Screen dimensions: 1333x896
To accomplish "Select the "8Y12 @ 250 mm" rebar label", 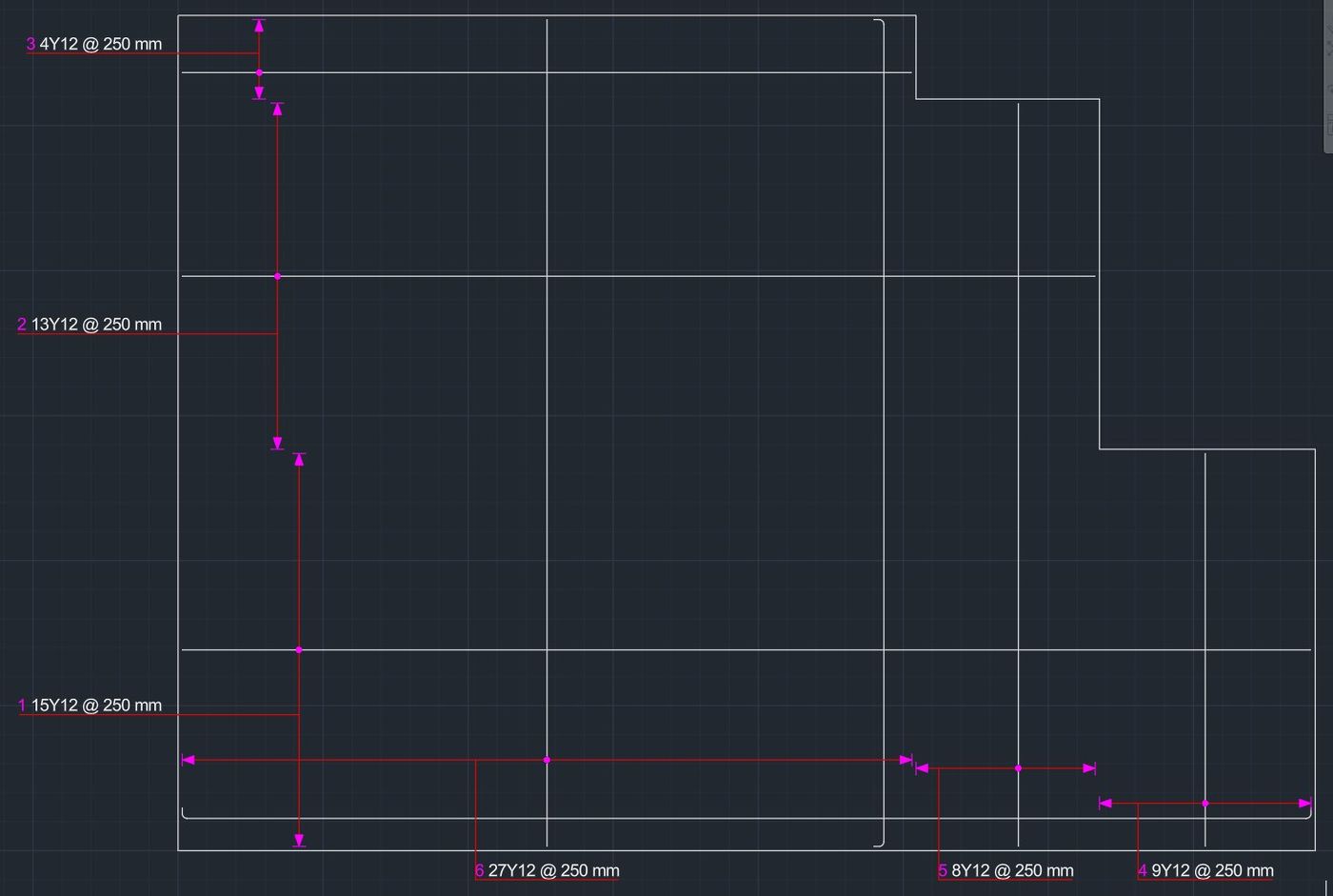I will 1012,870.
